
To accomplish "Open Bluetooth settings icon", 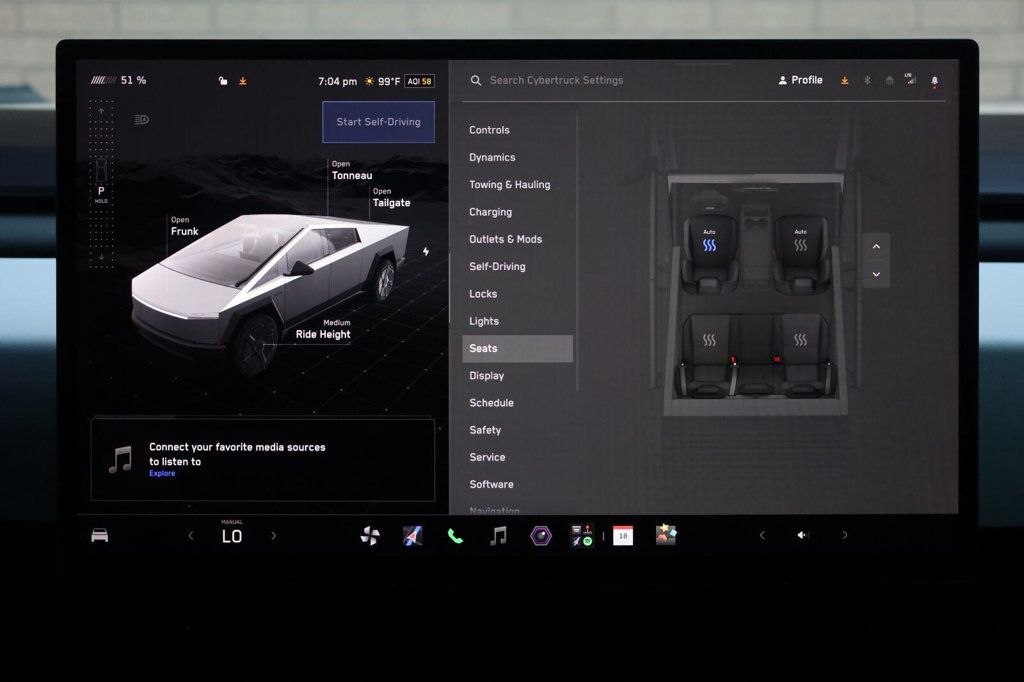I will coord(867,80).
